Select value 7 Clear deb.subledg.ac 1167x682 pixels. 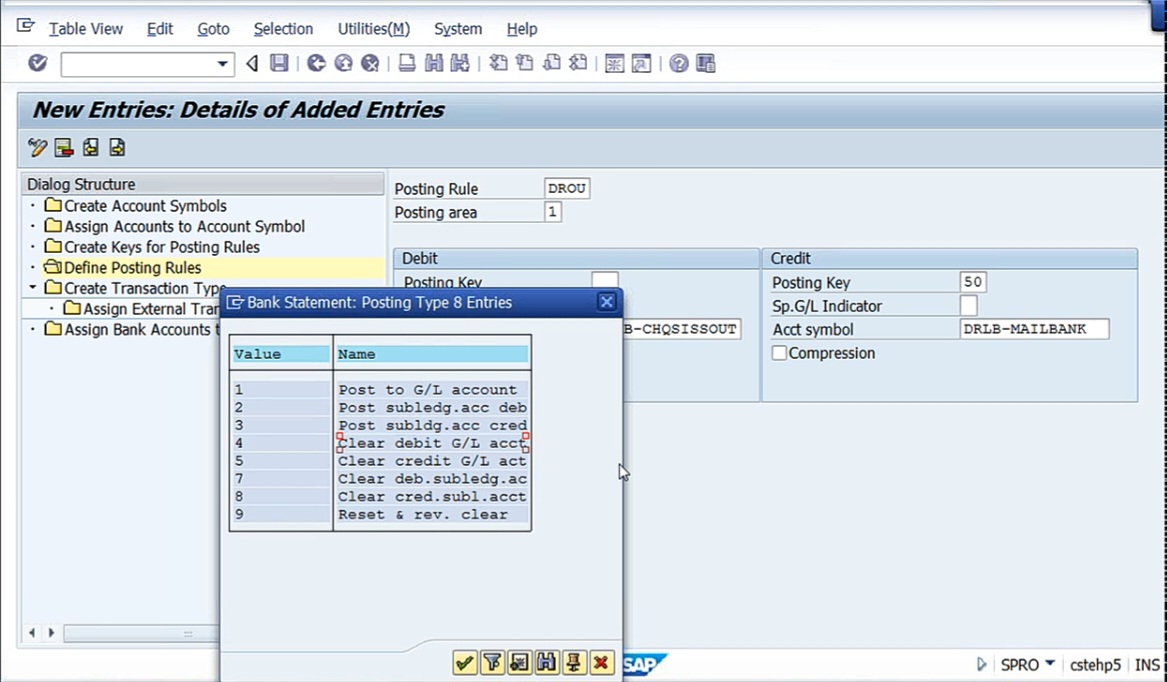[x=380, y=479]
